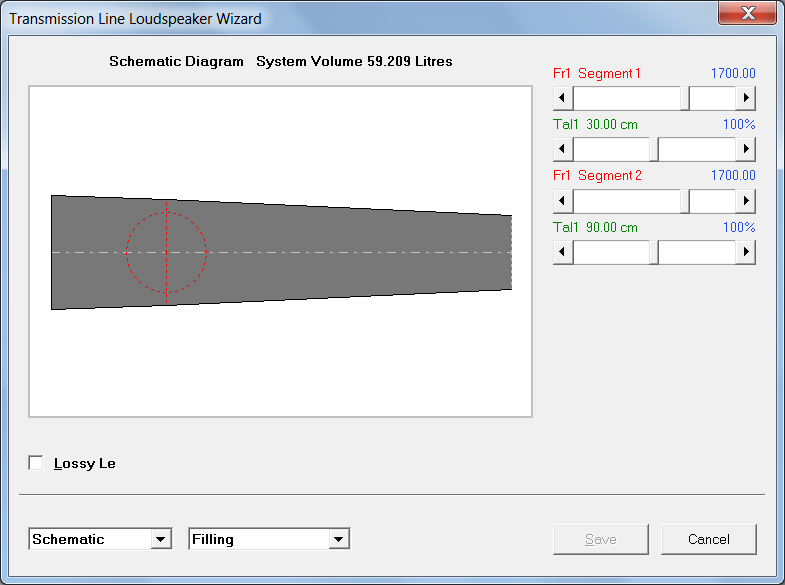
Task: Increase Fr1 Segment 1 with right arrow
Action: tap(745, 98)
